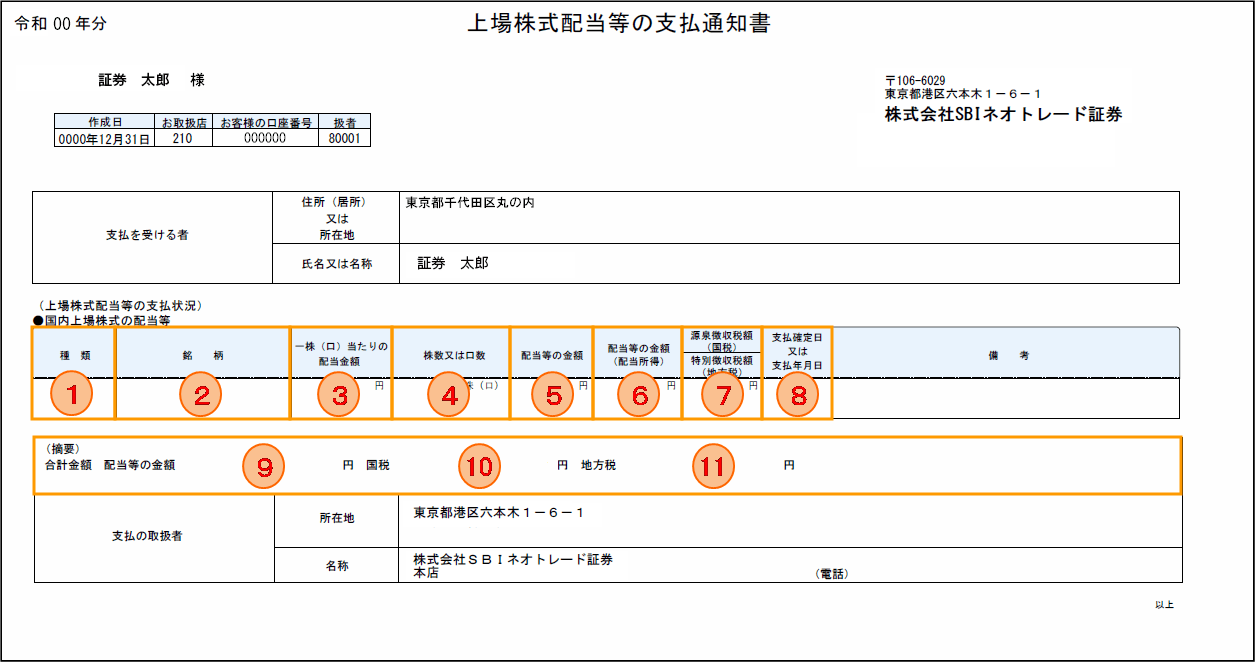Select the address 東京都千代田区丸の内

[470, 202]
